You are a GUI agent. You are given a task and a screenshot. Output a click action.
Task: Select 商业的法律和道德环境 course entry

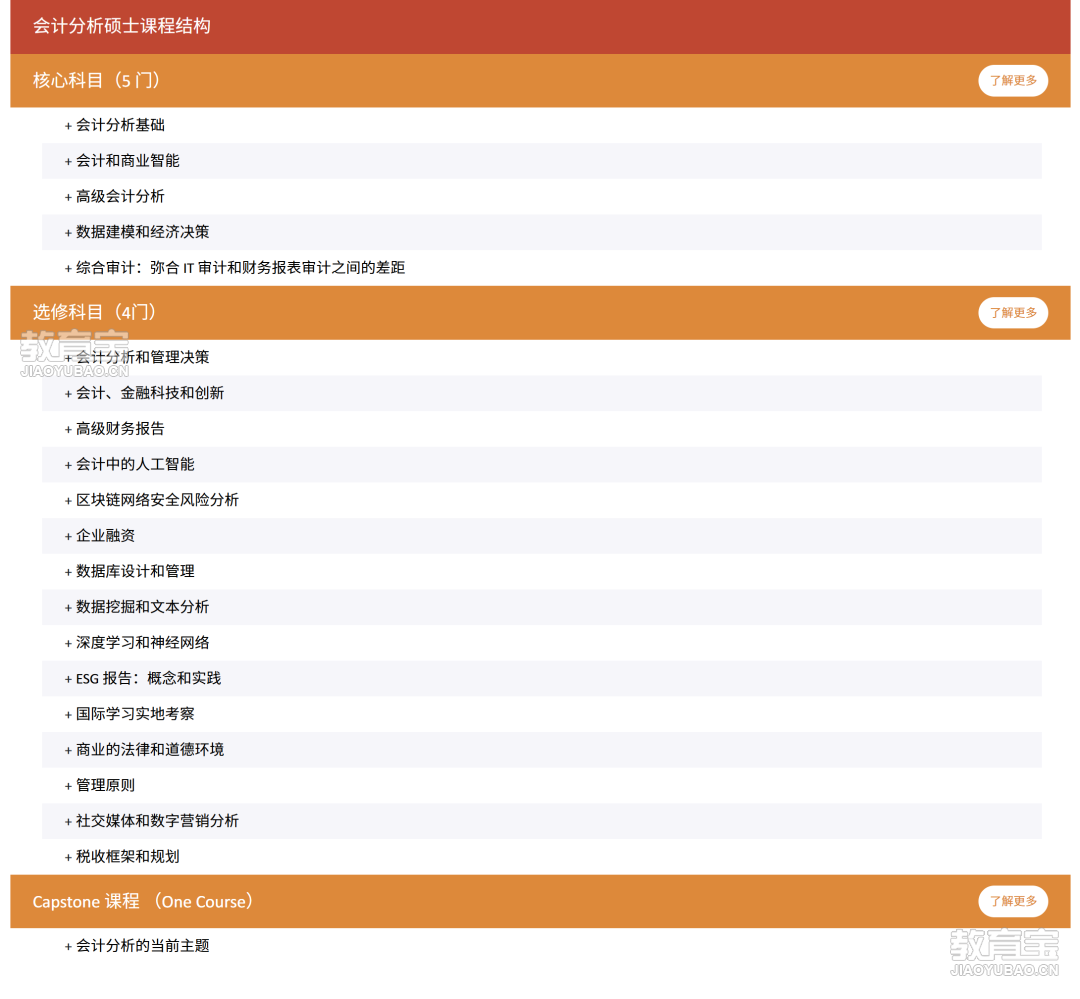point(541,750)
